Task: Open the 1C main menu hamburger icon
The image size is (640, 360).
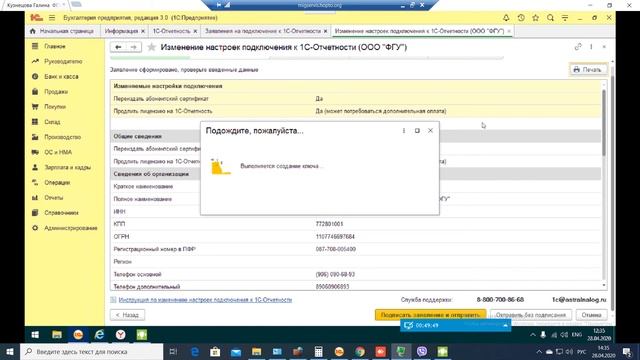Action: click(x=52, y=18)
